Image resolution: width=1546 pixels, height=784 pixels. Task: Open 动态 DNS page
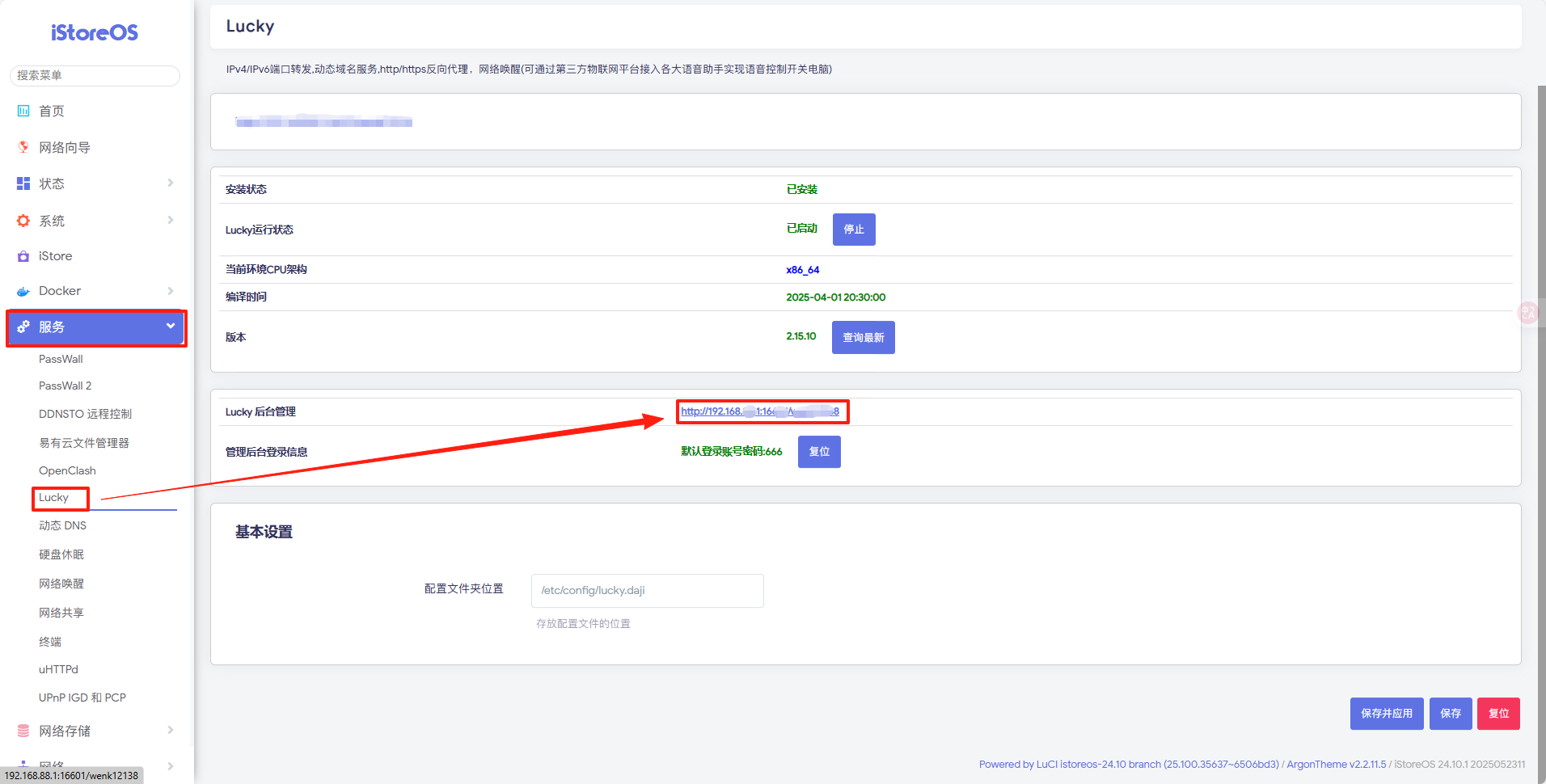pos(62,525)
